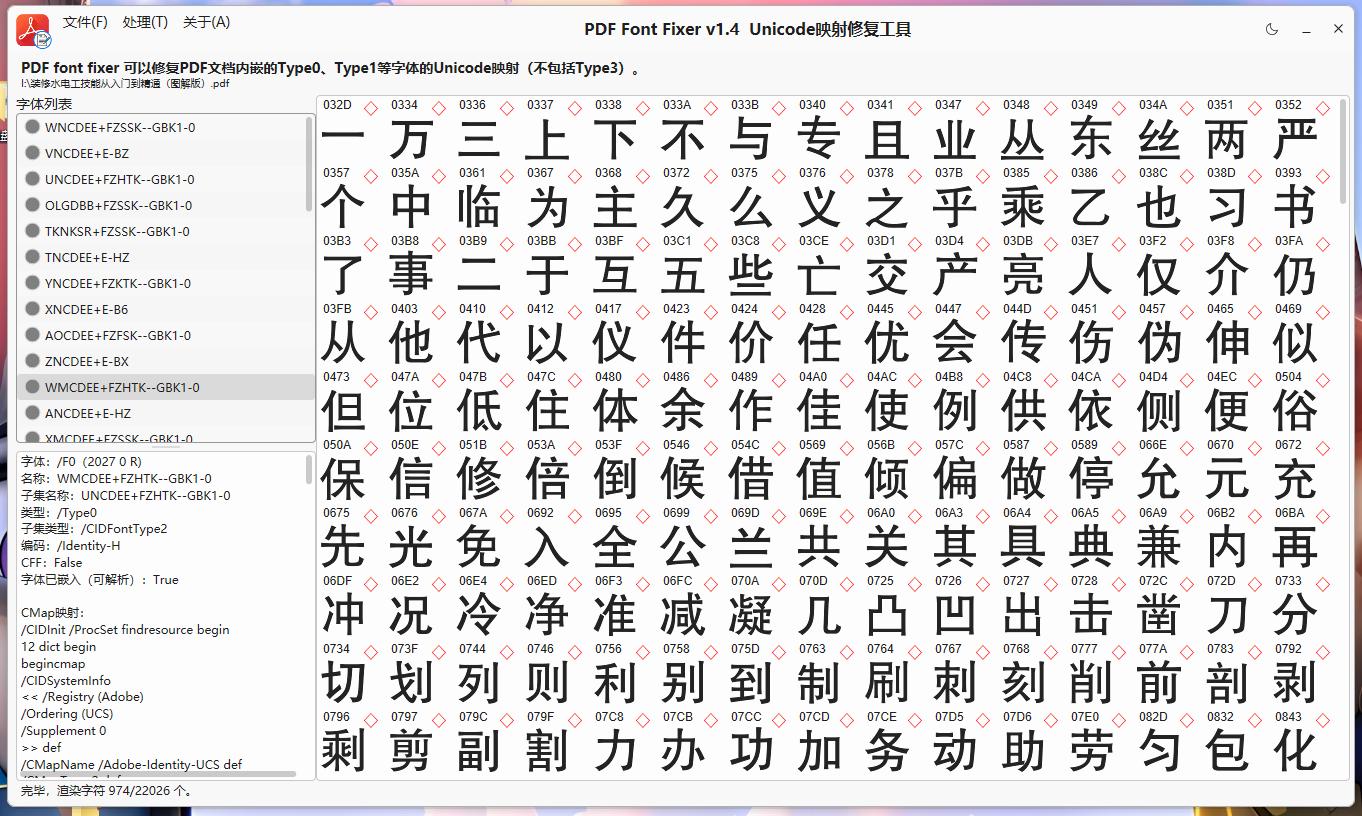Open the 关于(A) menu
Image resolution: width=1362 pixels, height=816 pixels.
click(x=206, y=22)
